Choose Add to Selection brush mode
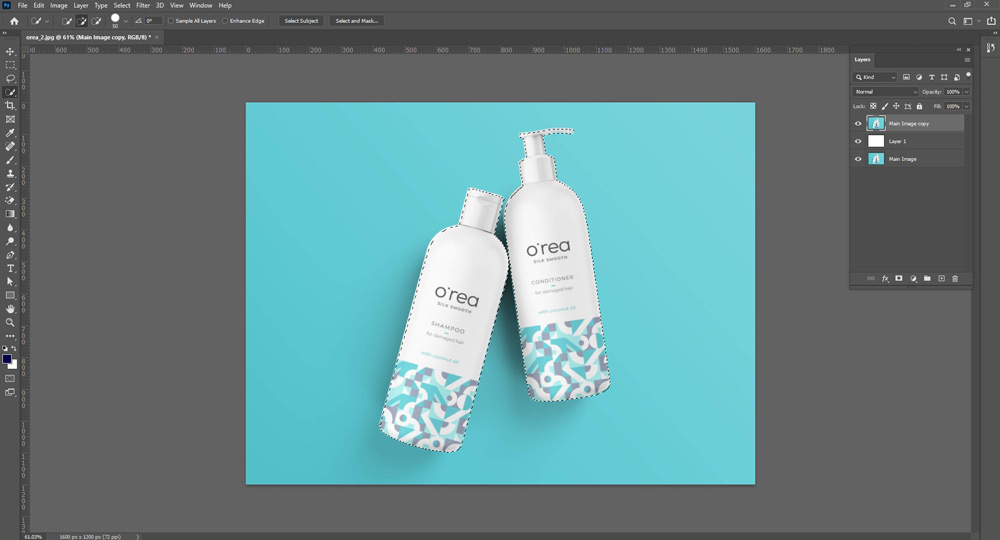This screenshot has height=540, width=1000. pos(82,21)
